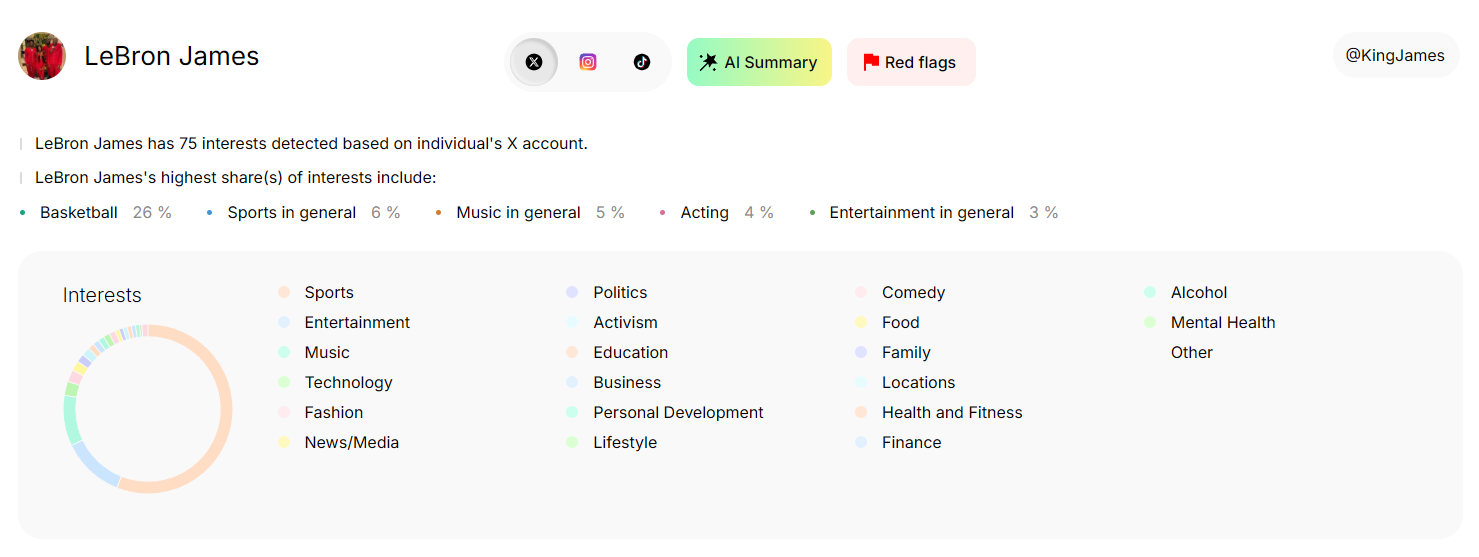Select the X (Twitter) platform icon

pyautogui.click(x=534, y=62)
